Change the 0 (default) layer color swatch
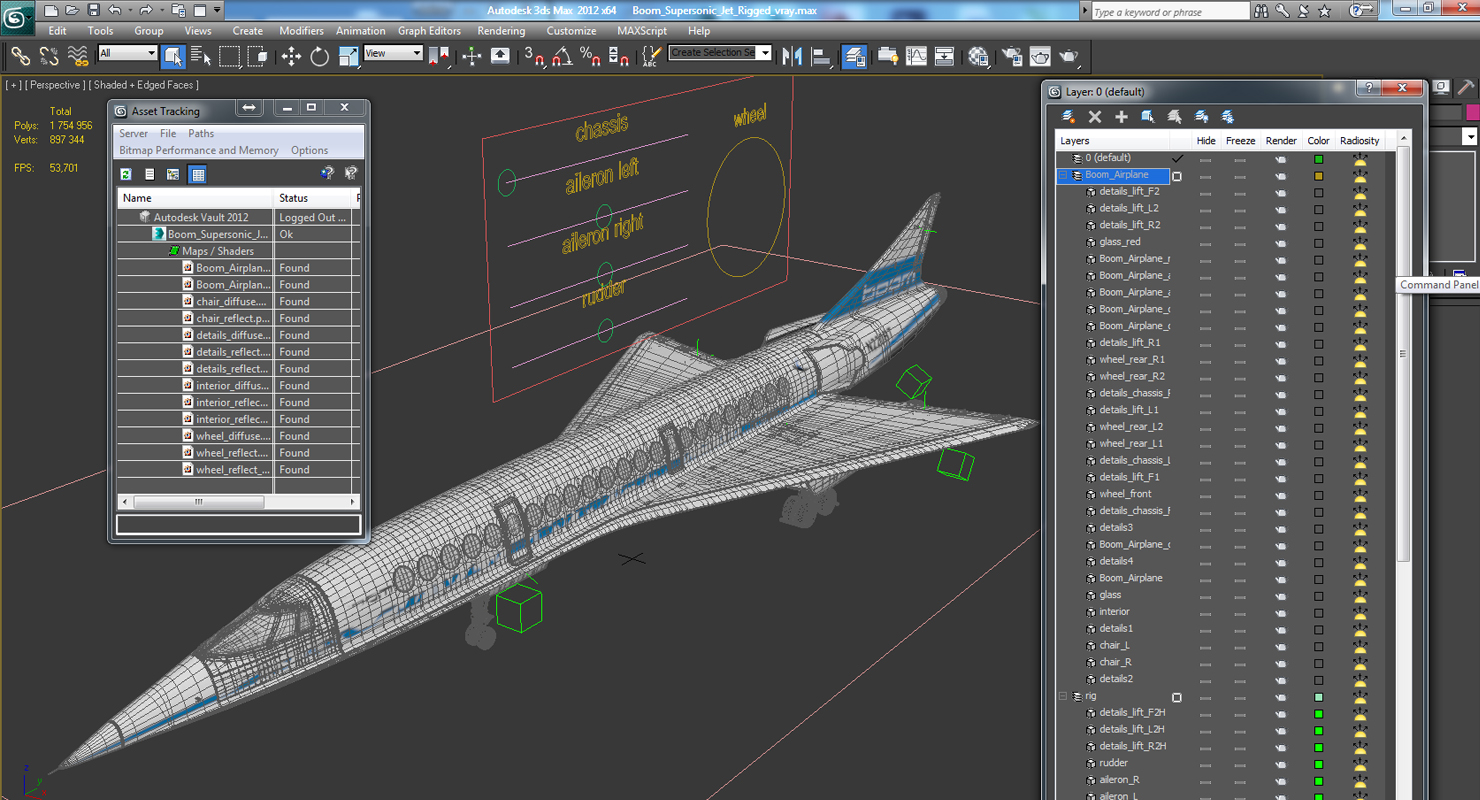 (x=1318, y=159)
